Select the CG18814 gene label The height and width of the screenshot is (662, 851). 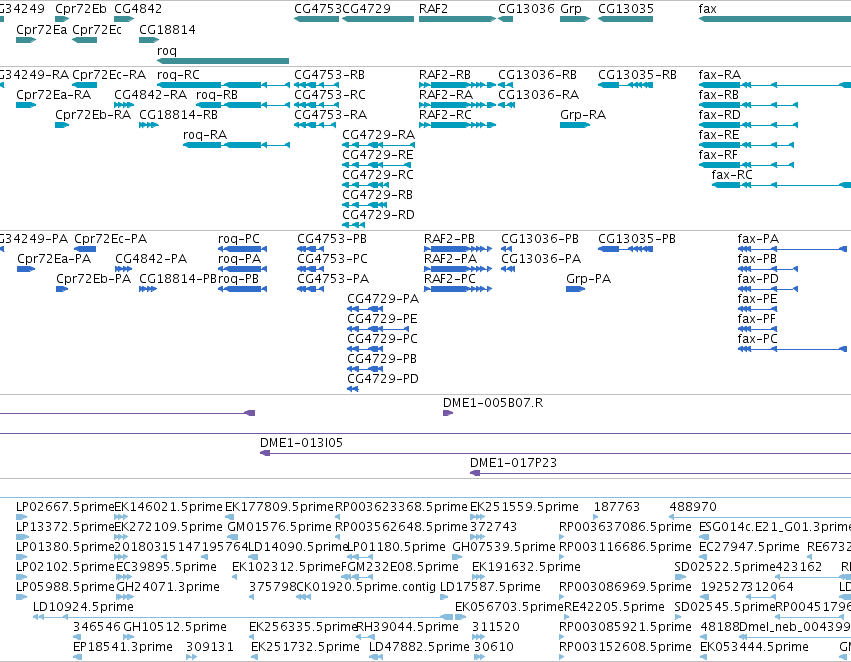(x=167, y=30)
